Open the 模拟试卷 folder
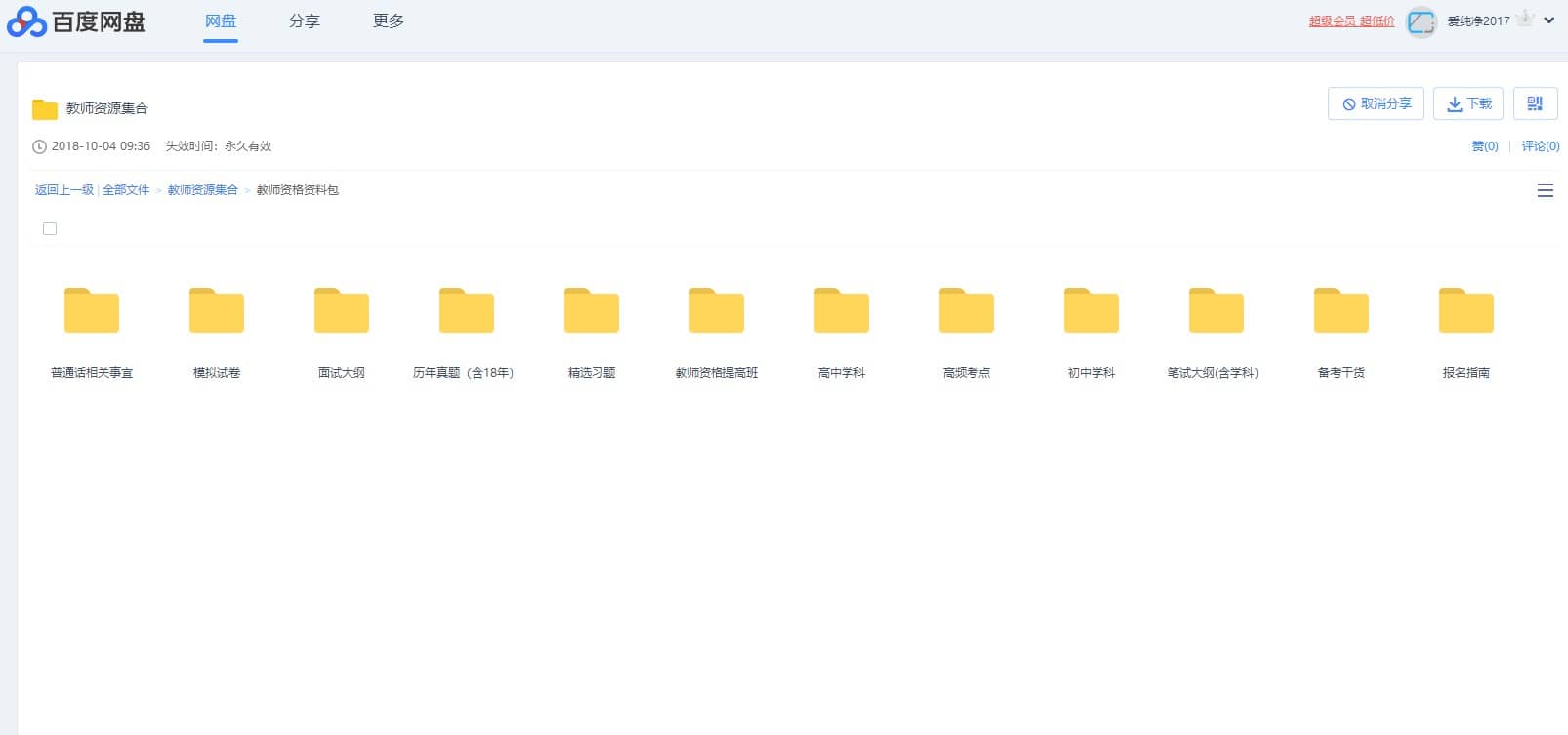1568x735 pixels. tap(217, 311)
